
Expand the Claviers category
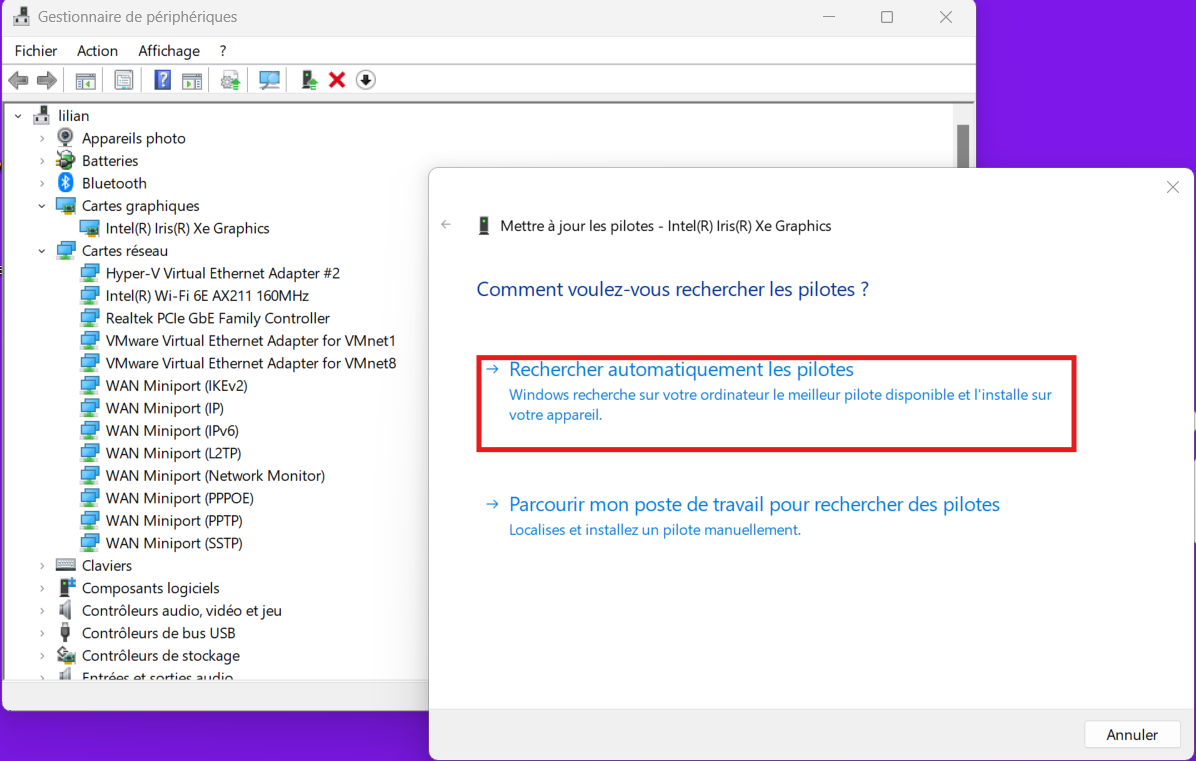pyautogui.click(x=42, y=566)
